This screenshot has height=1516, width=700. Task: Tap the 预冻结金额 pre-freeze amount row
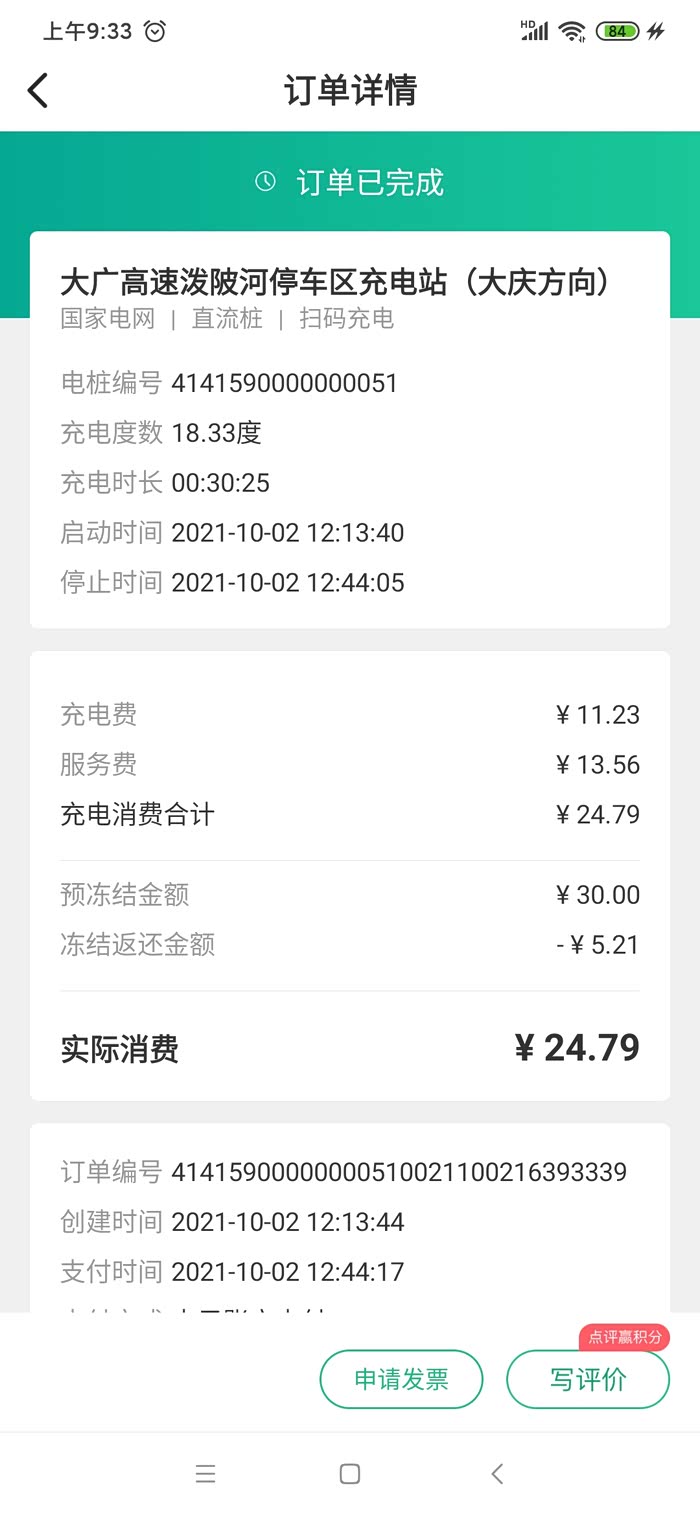tap(350, 895)
